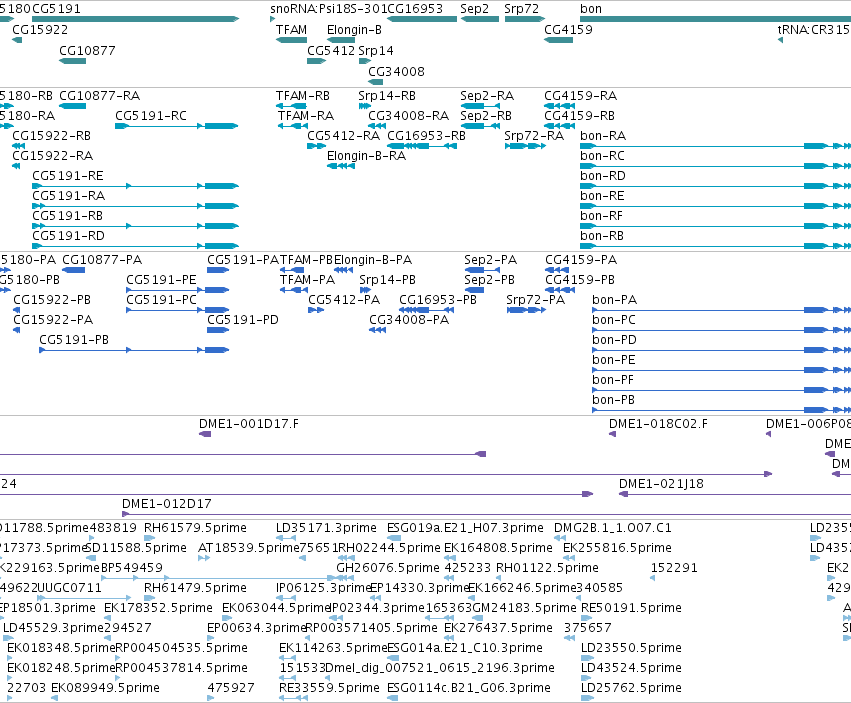Open protein CG5191-PE
Screen dimensions: 851x703
(x=161, y=280)
